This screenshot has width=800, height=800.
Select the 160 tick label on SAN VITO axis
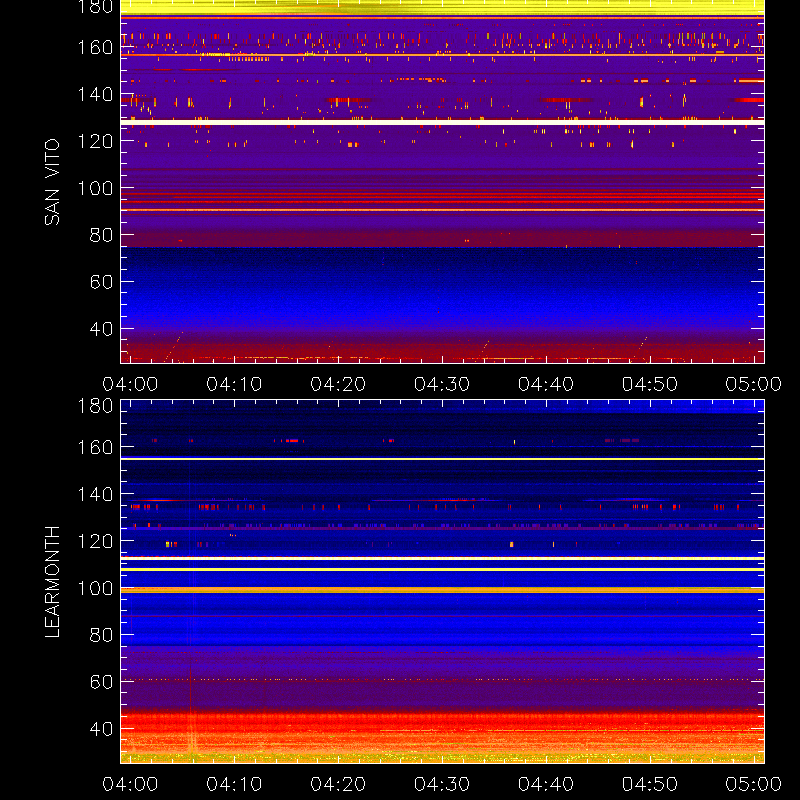(x=95, y=47)
